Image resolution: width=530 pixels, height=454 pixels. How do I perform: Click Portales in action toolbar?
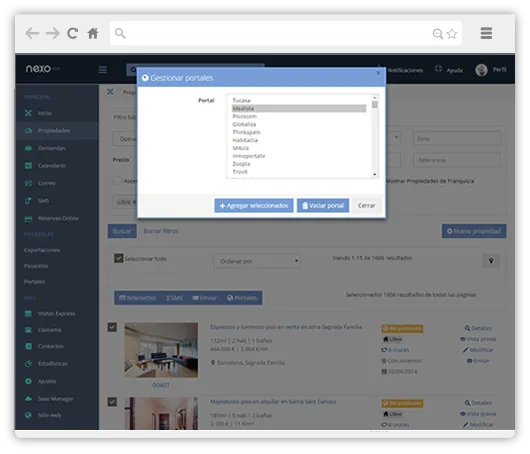(242, 298)
